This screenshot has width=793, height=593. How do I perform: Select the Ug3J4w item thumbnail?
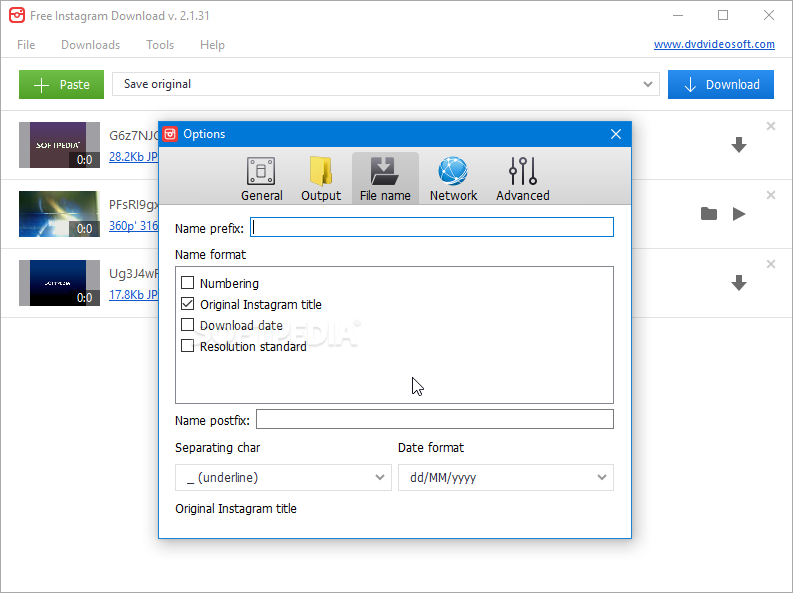(59, 283)
